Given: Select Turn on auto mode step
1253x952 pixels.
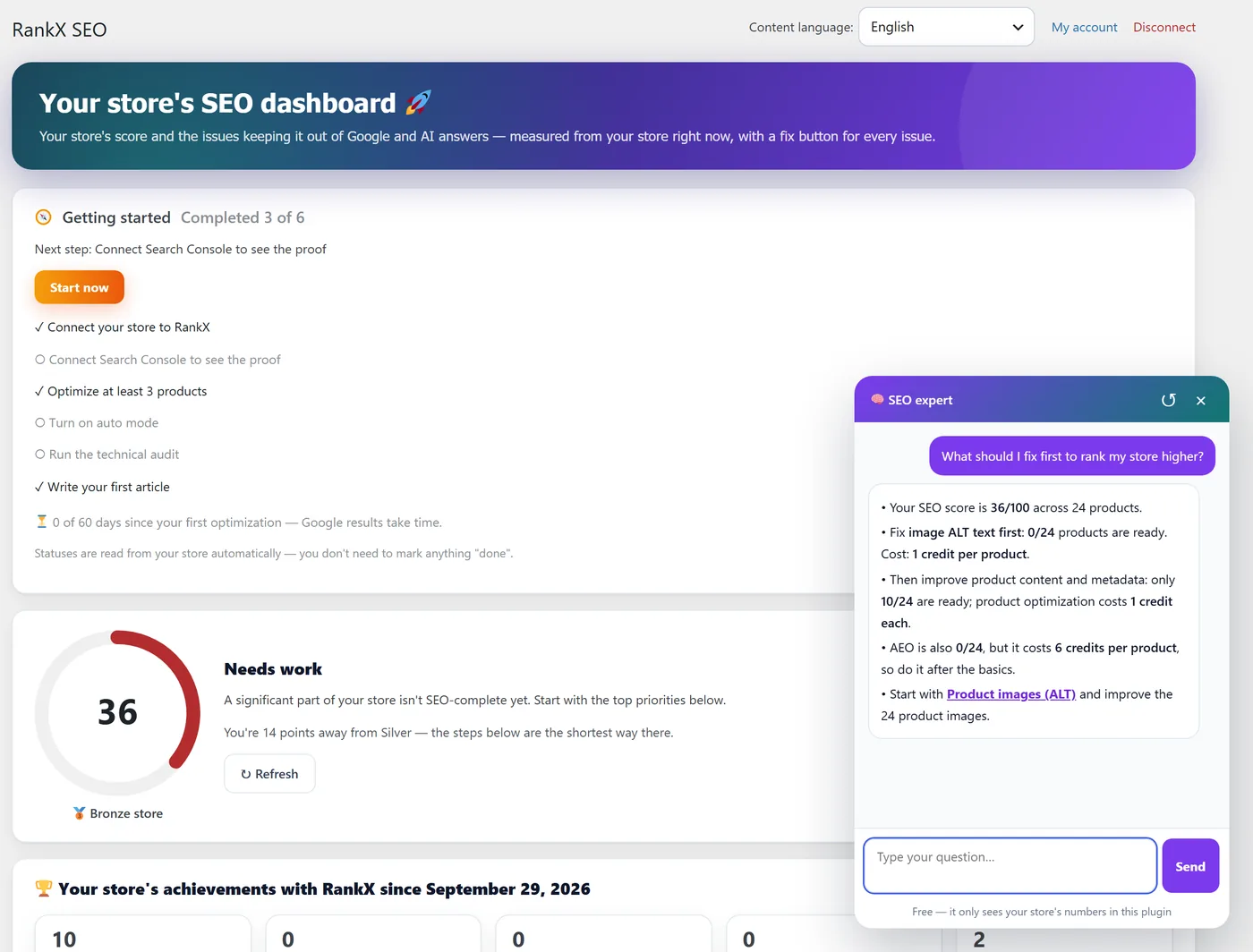Looking at the screenshot, I should 97,423.
